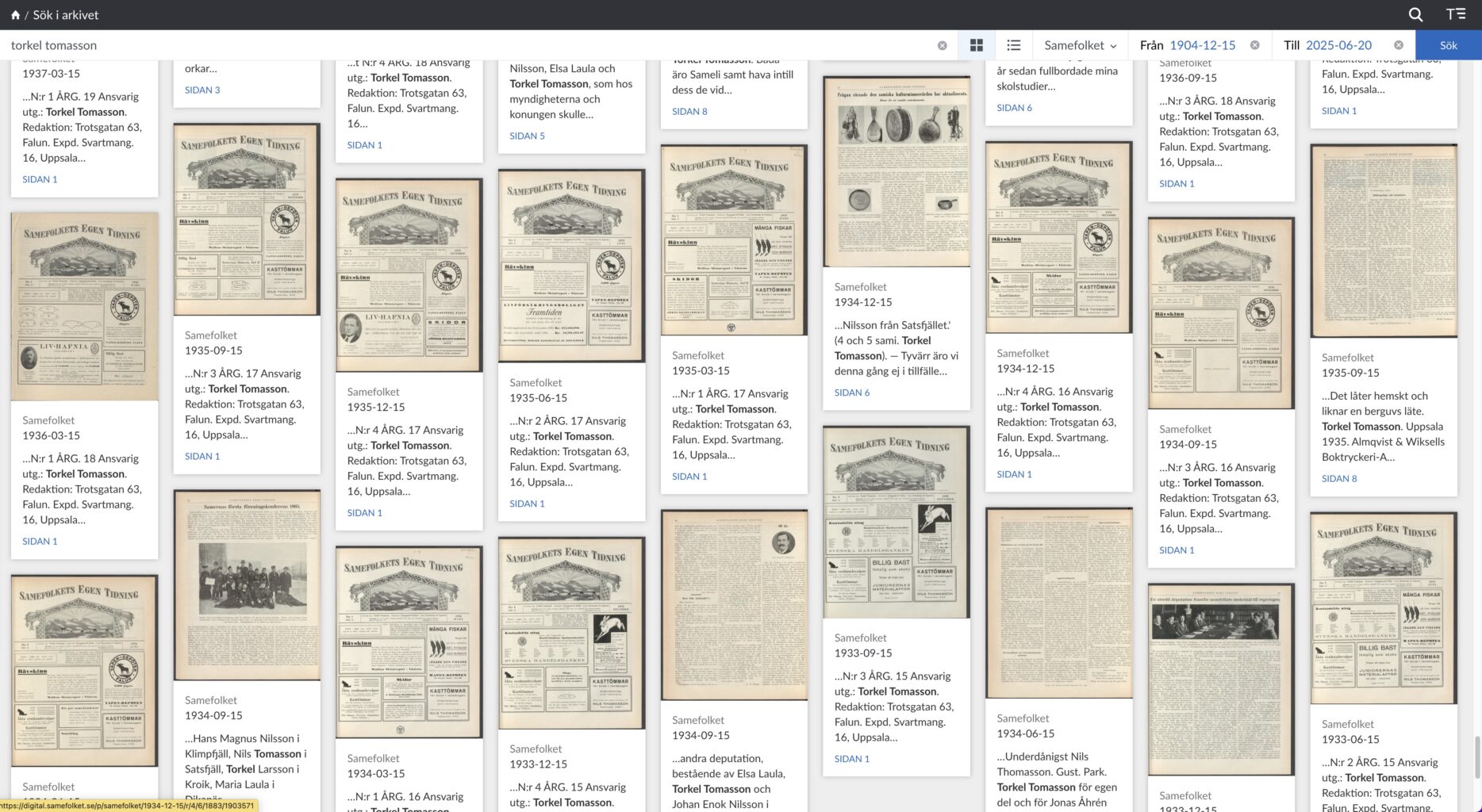Open SIDAN 8 link under 1935-09-15 Almqvist result
Screen dimensions: 1482x812
[x=1338, y=478]
